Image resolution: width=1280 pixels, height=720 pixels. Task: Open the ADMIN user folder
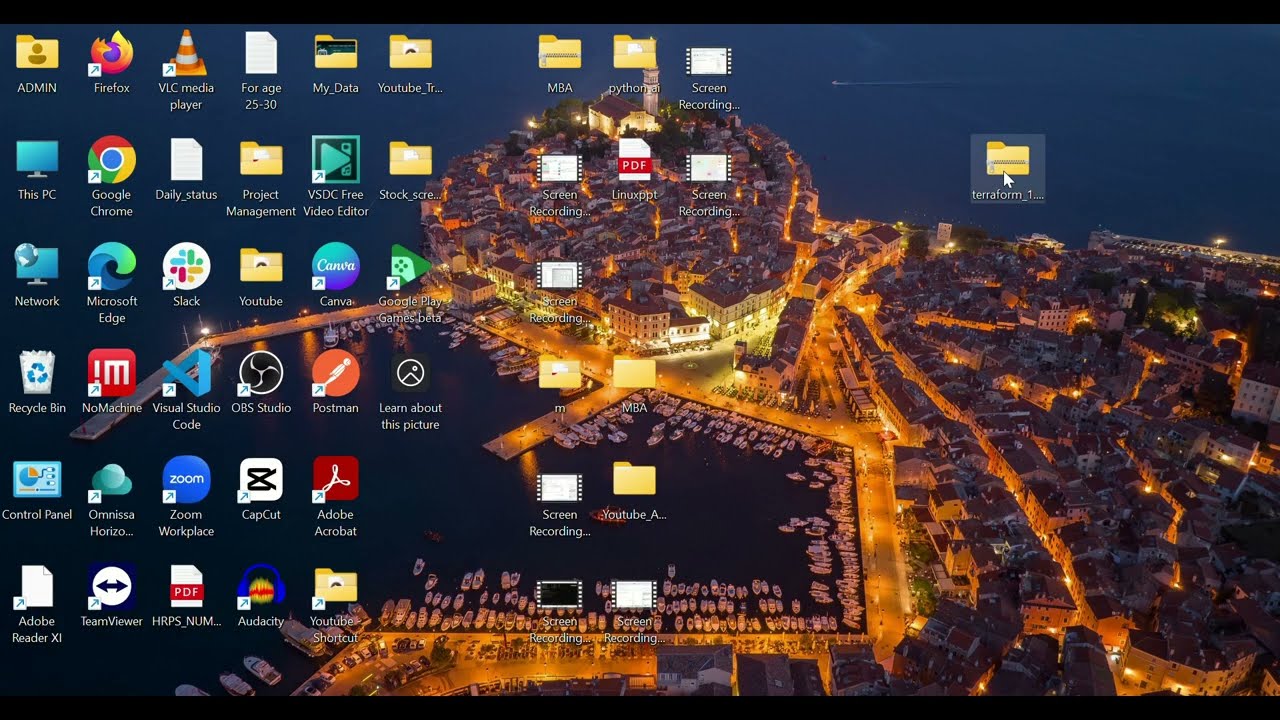(37, 63)
